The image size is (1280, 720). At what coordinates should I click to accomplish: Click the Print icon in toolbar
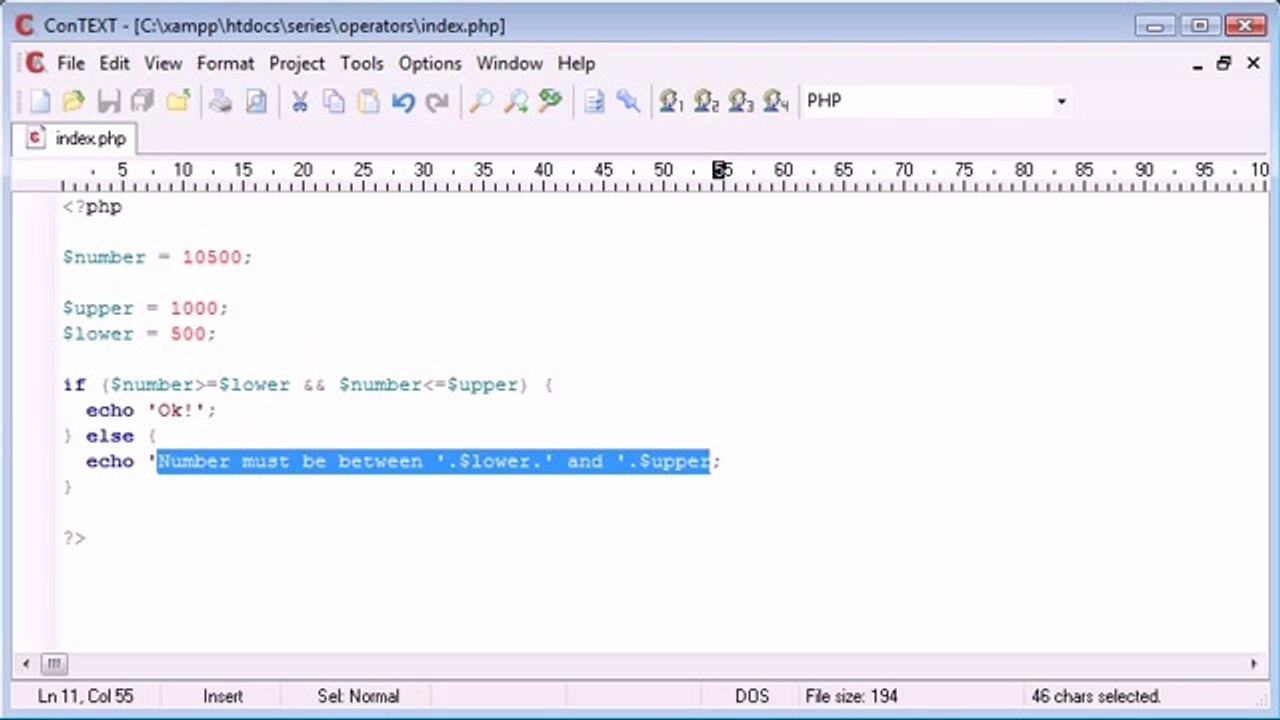click(221, 101)
